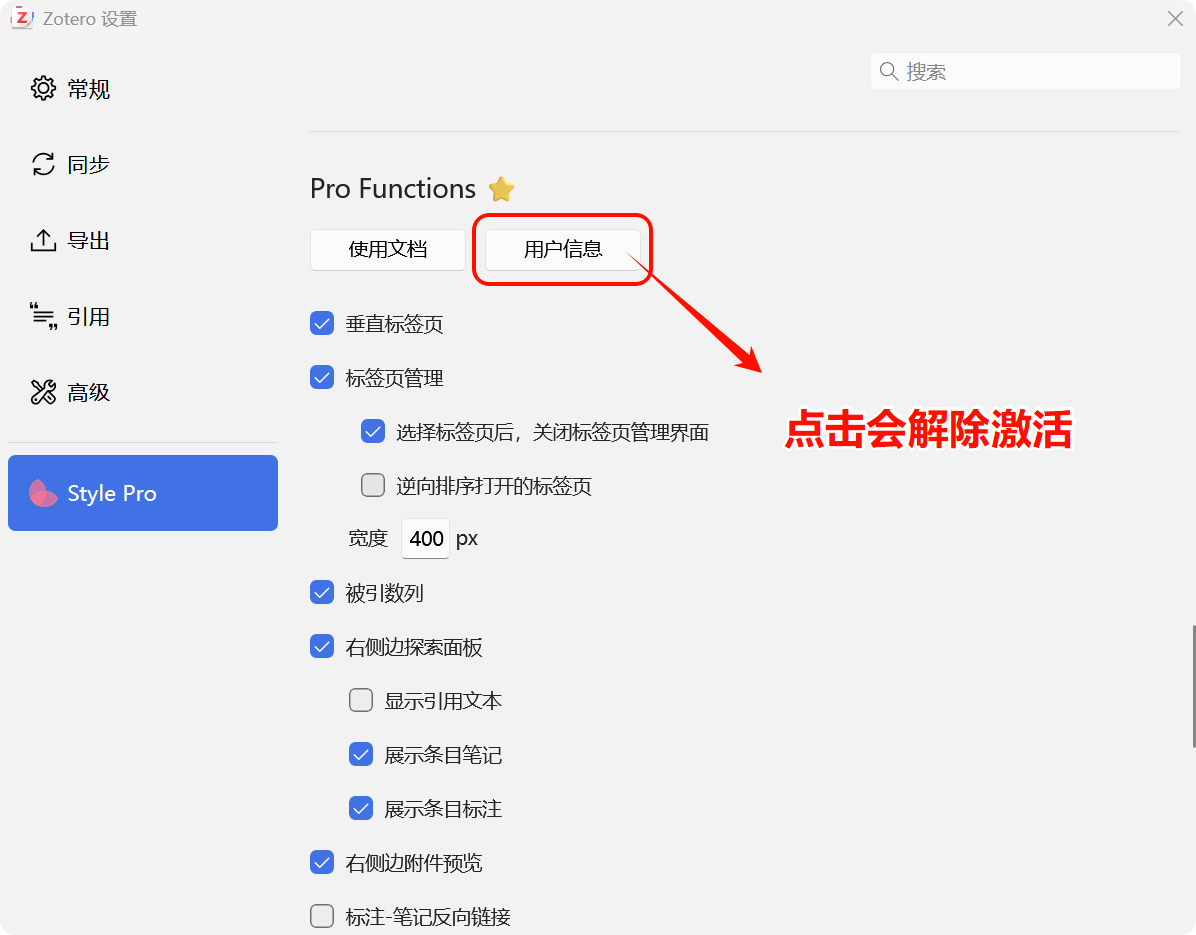Open the 使用文档 documentation button
This screenshot has height=935, width=1196.
click(387, 249)
